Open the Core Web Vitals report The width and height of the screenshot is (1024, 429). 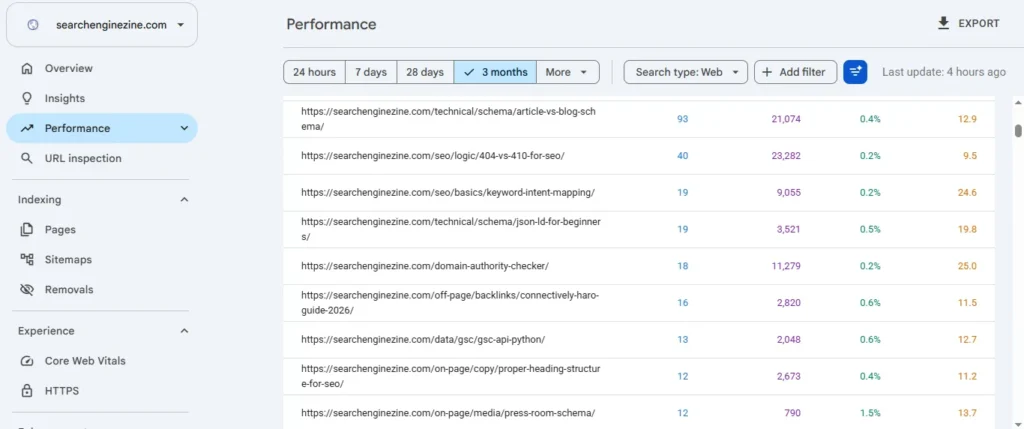tap(102, 360)
